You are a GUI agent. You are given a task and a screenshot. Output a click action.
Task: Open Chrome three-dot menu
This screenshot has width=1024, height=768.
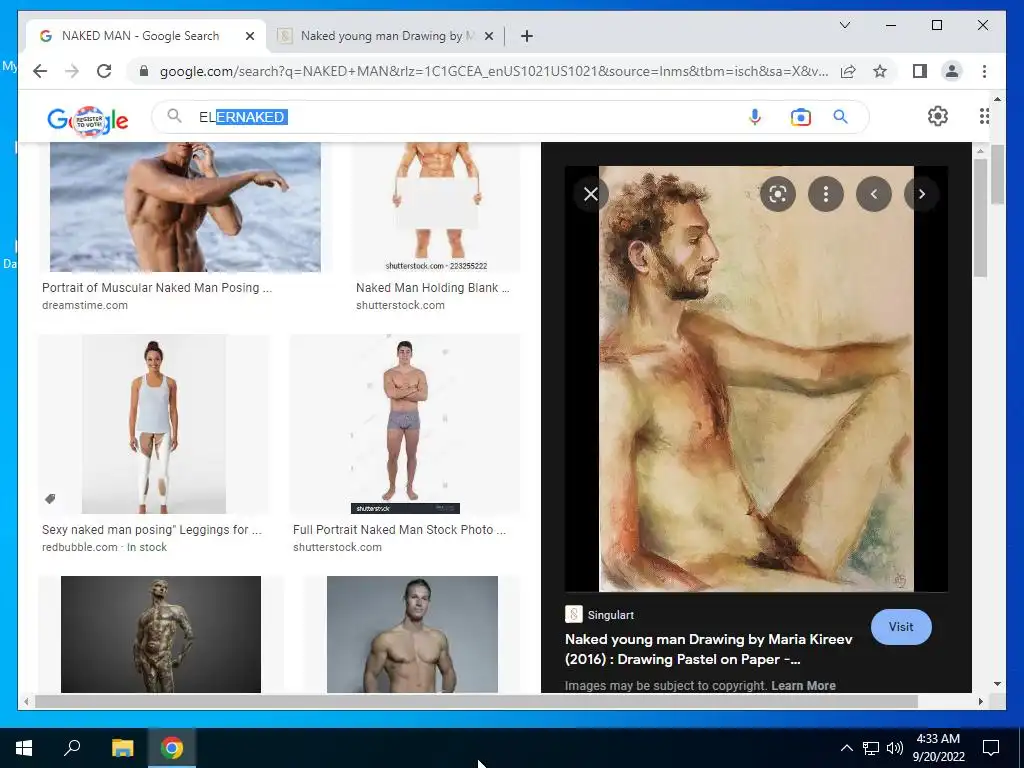click(984, 71)
